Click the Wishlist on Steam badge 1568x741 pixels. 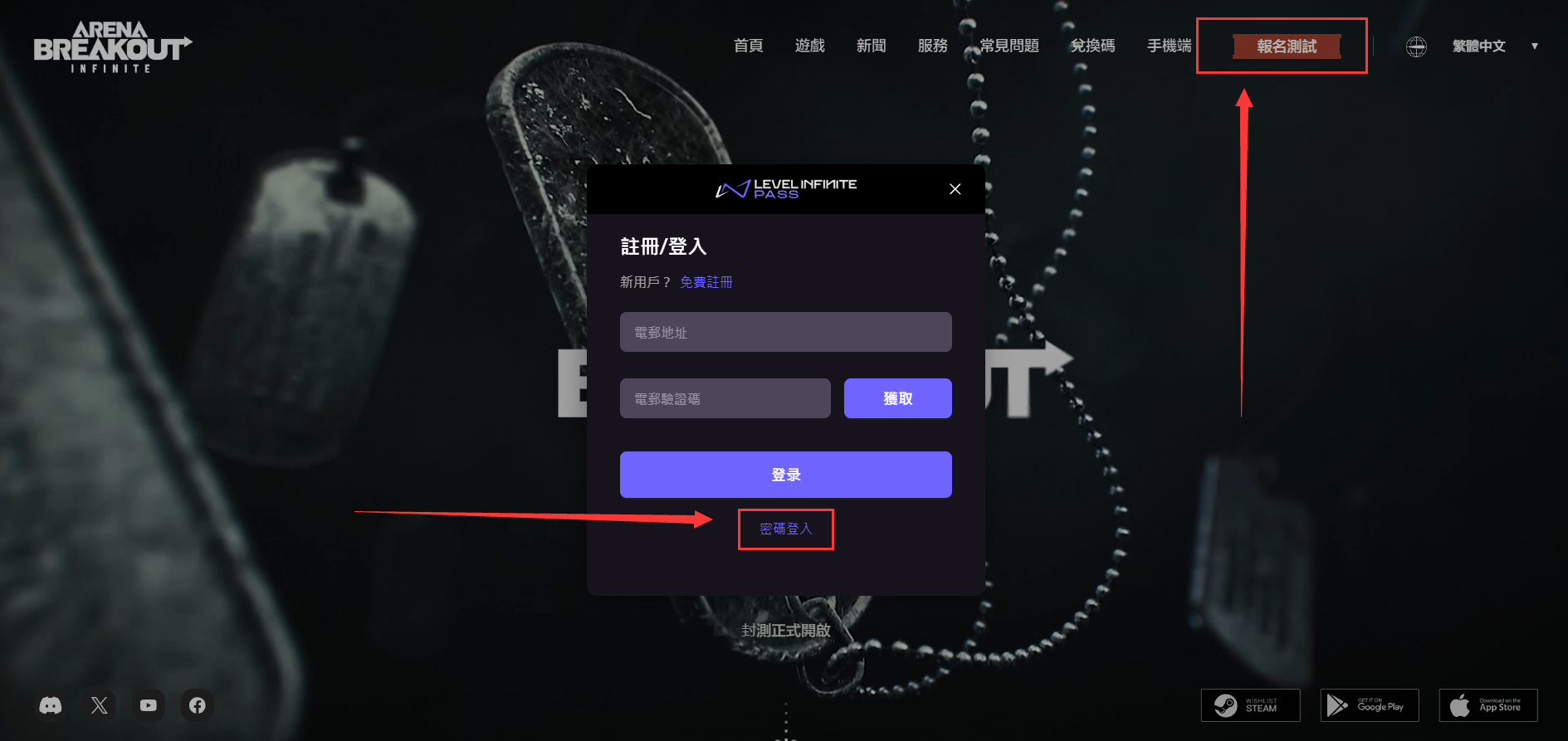[1250, 705]
